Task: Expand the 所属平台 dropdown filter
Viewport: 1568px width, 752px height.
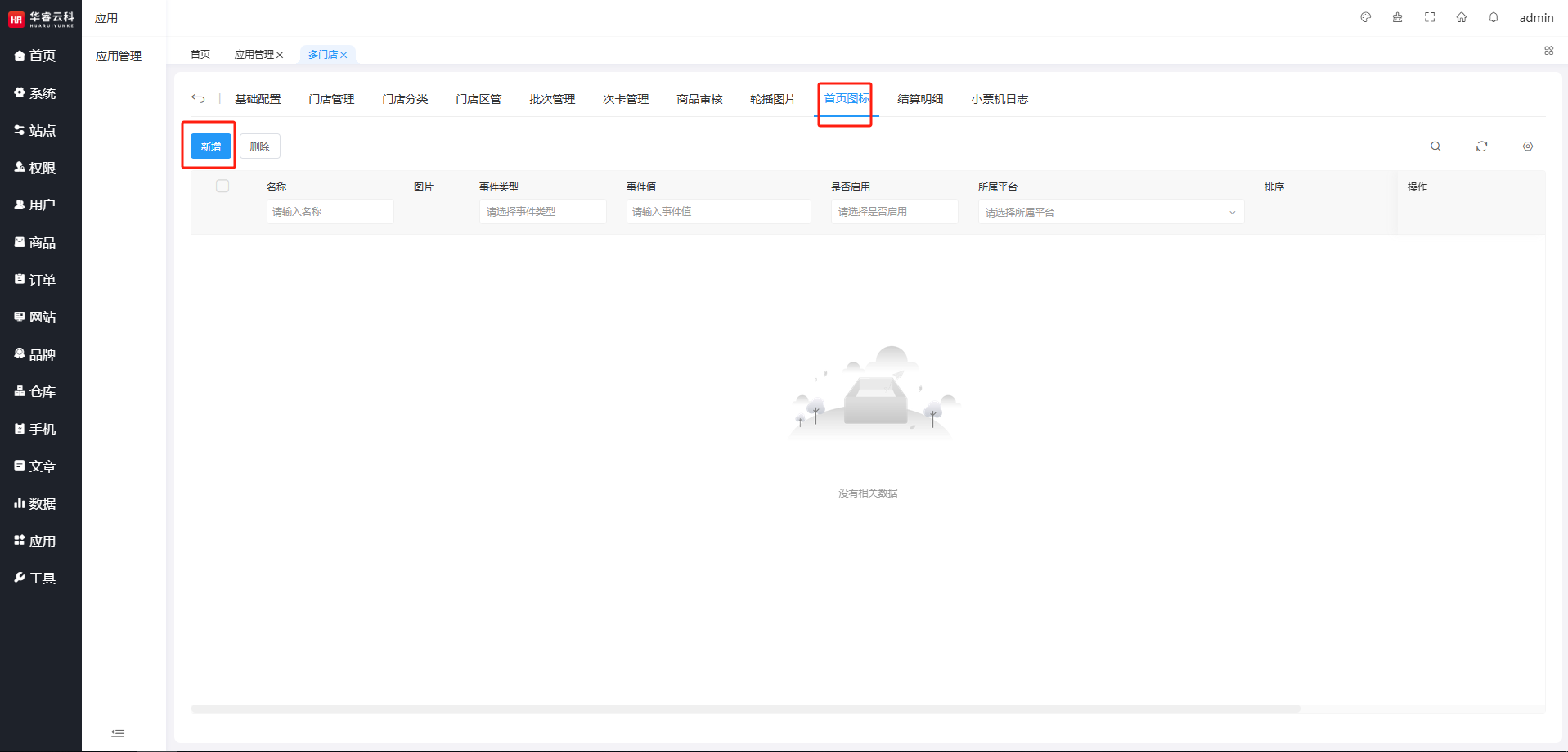Action: [x=1110, y=212]
